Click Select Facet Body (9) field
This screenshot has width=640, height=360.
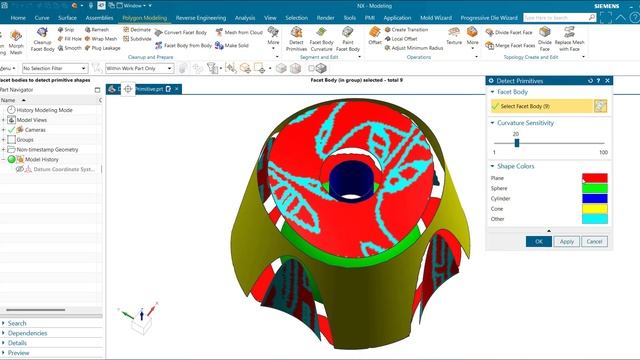(x=542, y=106)
